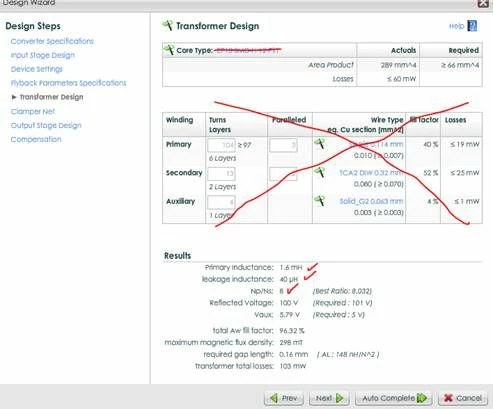Click the Next button
This screenshot has width=493, height=409.
(329, 398)
